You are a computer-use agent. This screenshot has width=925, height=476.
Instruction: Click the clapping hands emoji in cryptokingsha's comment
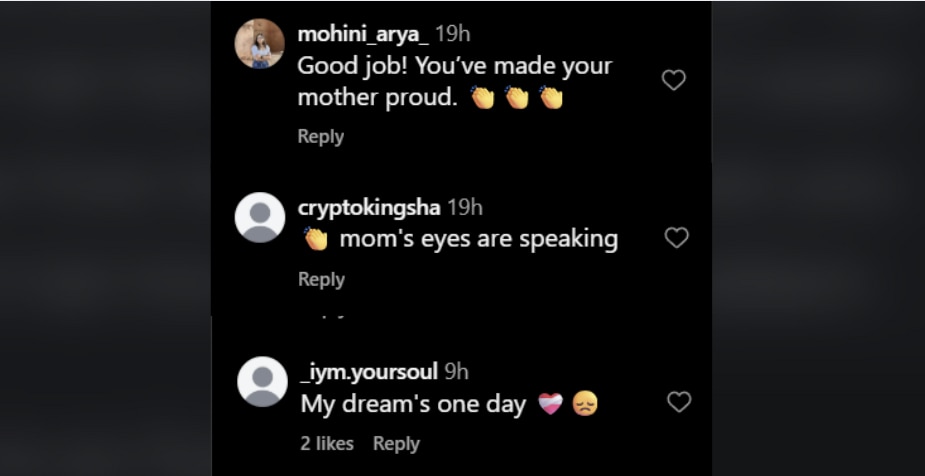click(316, 239)
